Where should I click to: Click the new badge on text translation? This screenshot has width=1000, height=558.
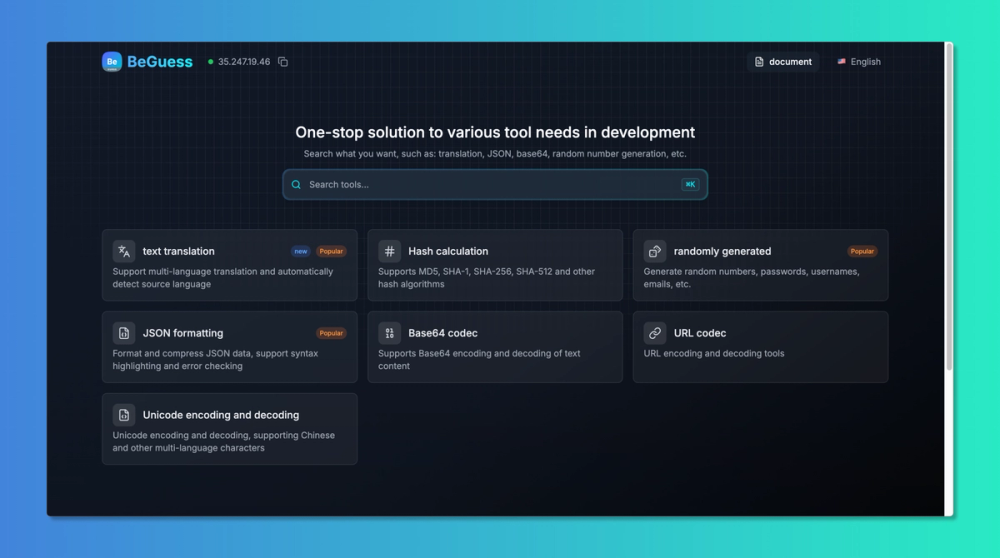coord(300,251)
